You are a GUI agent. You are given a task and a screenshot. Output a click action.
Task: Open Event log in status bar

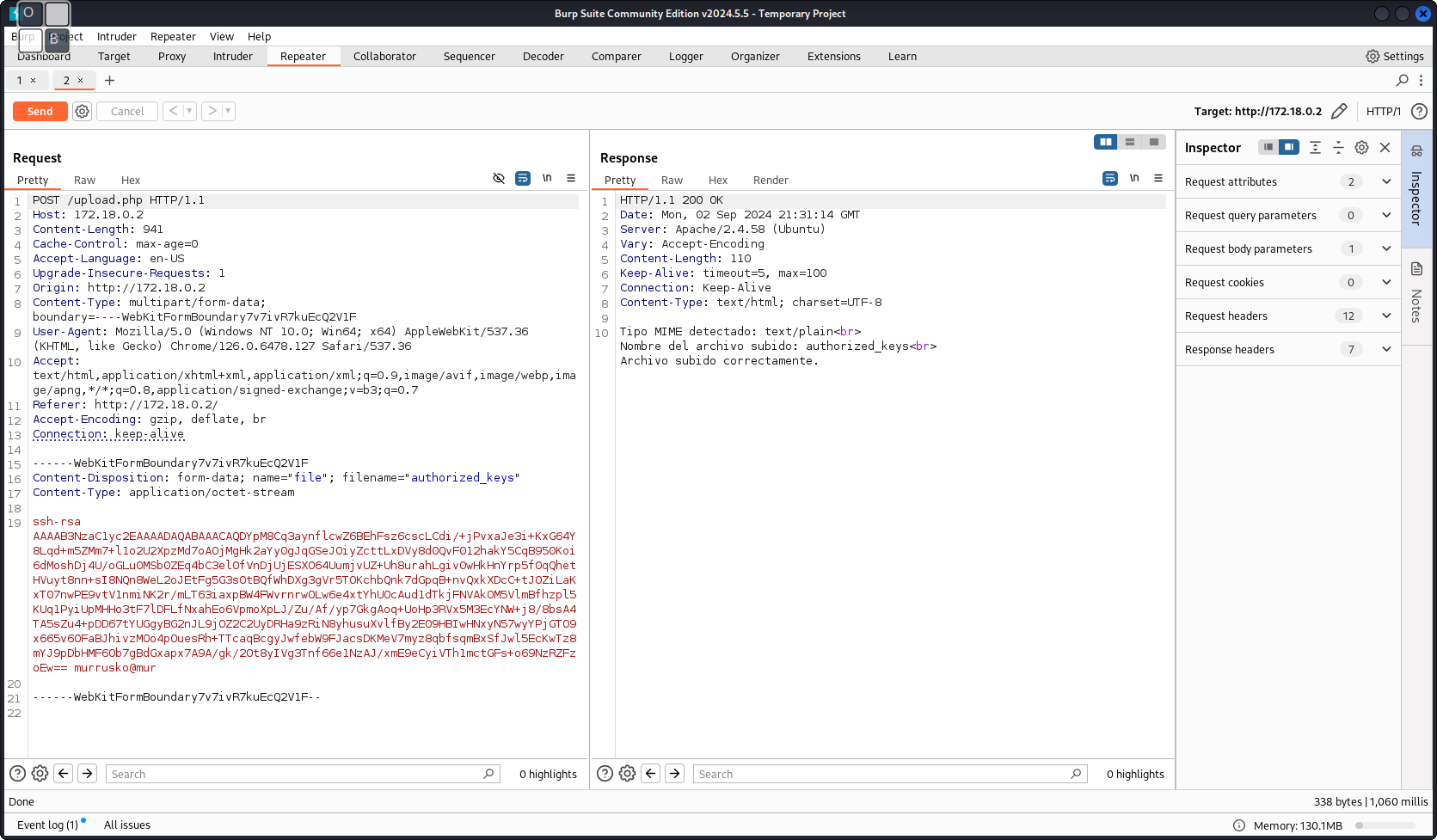tap(47, 825)
